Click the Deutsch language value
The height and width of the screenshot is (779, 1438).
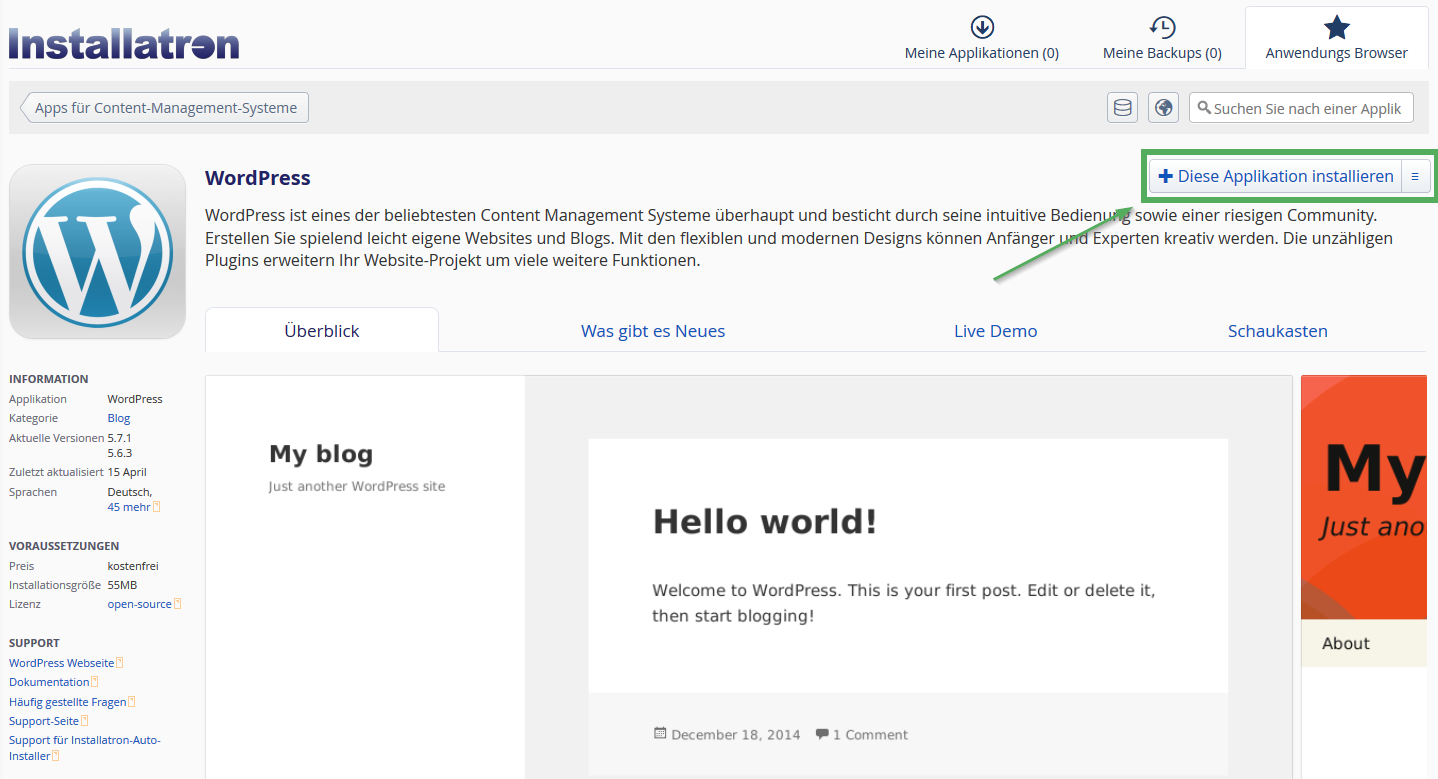click(130, 492)
